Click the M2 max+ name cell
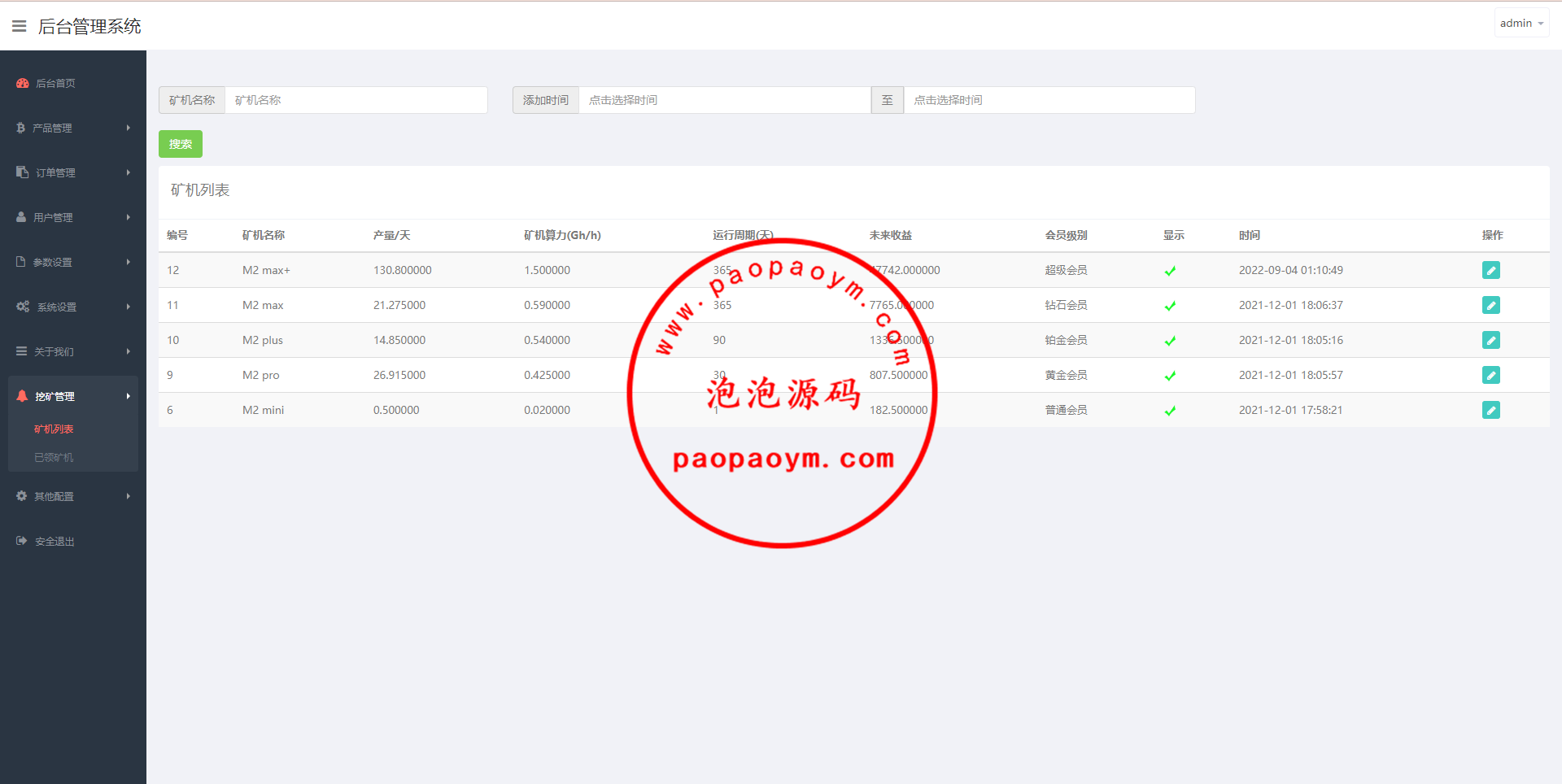This screenshot has width=1562, height=784. point(266,270)
